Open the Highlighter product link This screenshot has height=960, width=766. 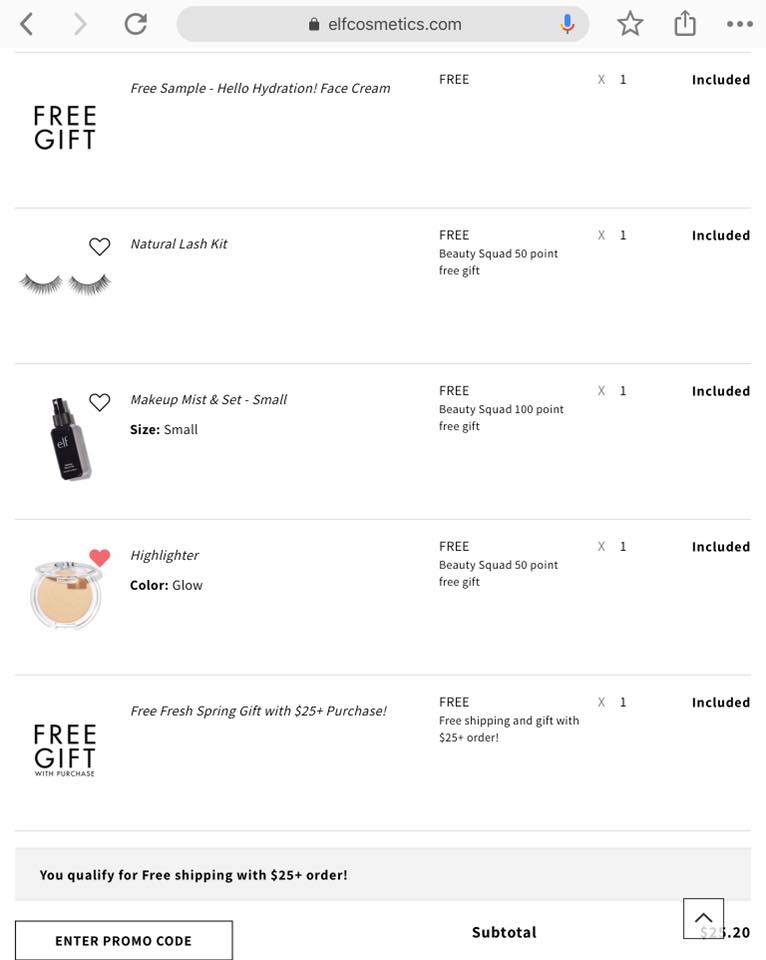point(165,555)
